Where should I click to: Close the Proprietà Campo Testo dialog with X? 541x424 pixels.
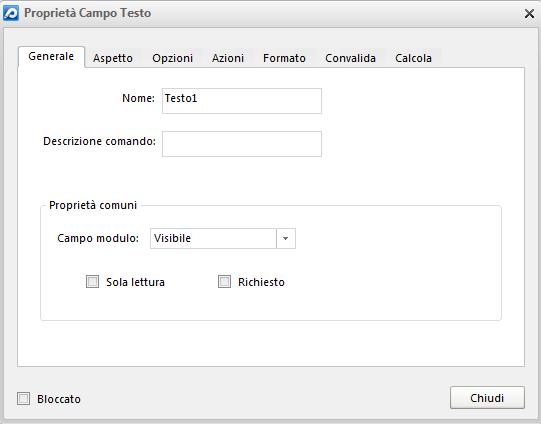tap(529, 14)
